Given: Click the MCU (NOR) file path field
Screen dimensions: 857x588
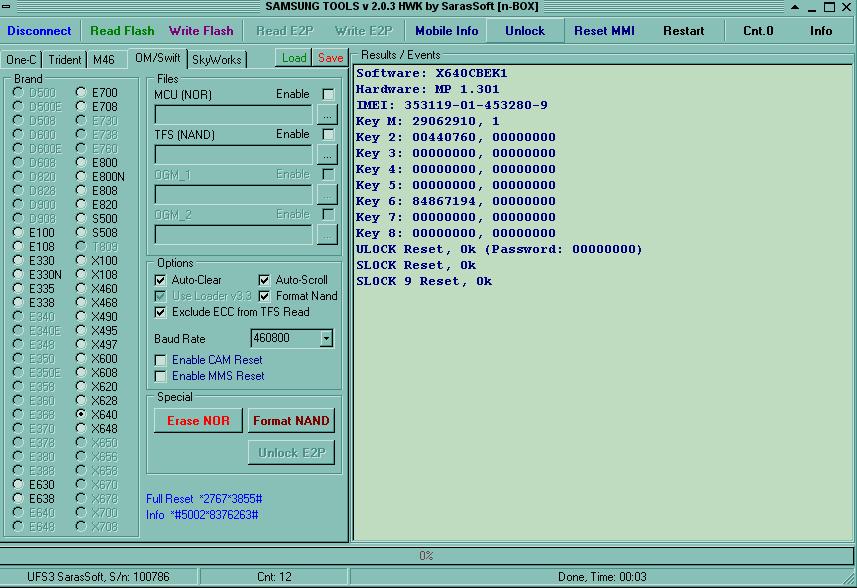Looking at the screenshot, I should click(x=233, y=115).
